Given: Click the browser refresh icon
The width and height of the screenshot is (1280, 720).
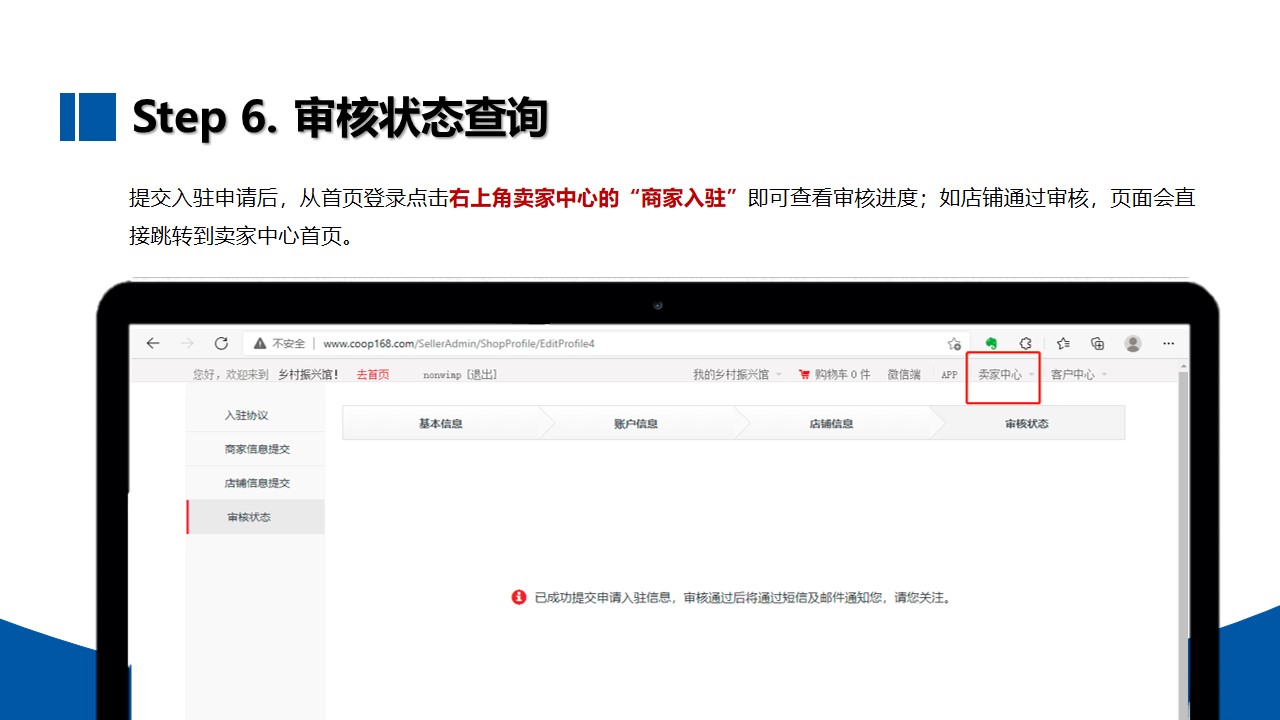Looking at the screenshot, I should coord(221,343).
